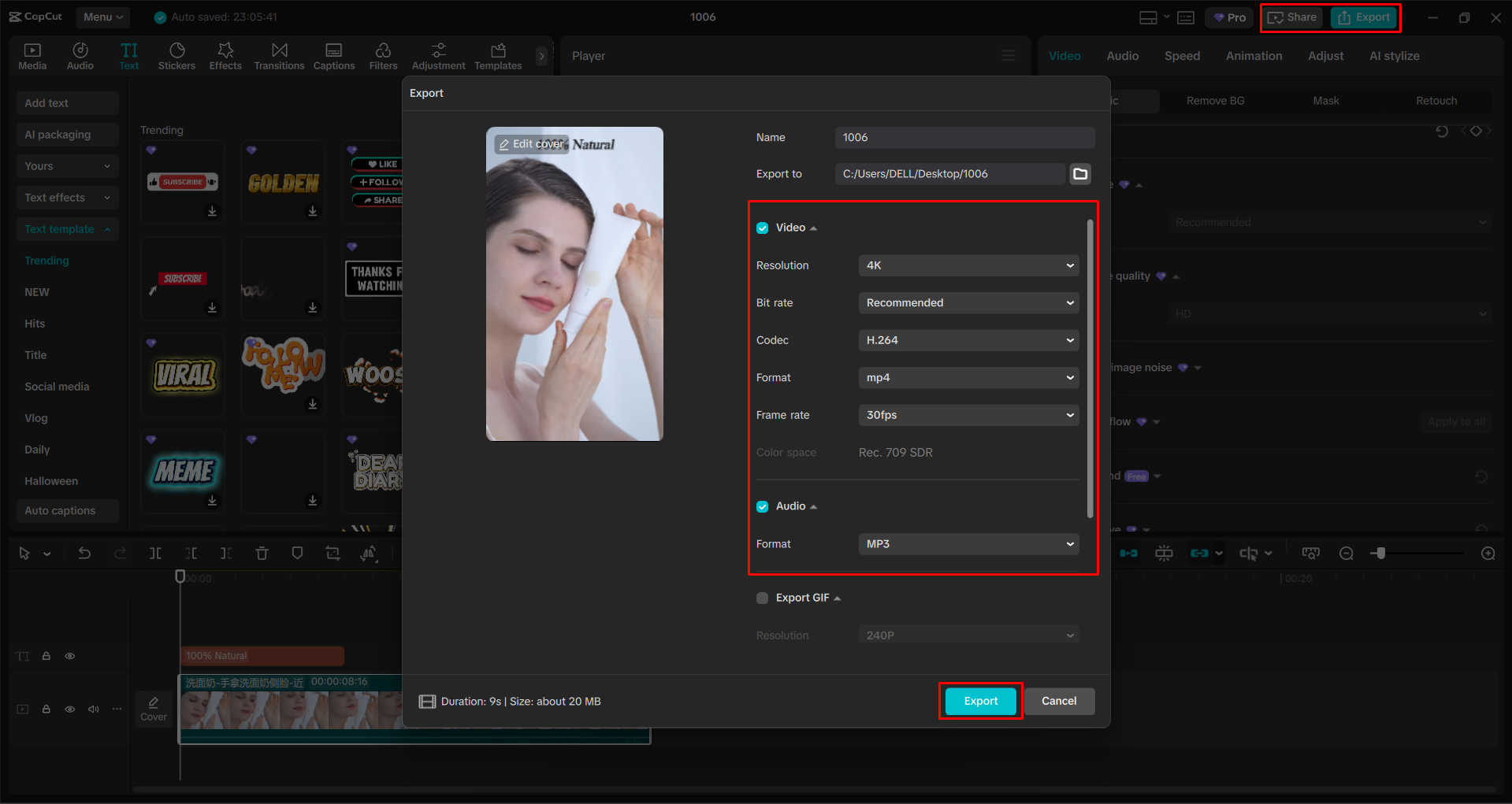The width and height of the screenshot is (1512, 804).
Task: Open the Media panel
Action: click(x=32, y=55)
